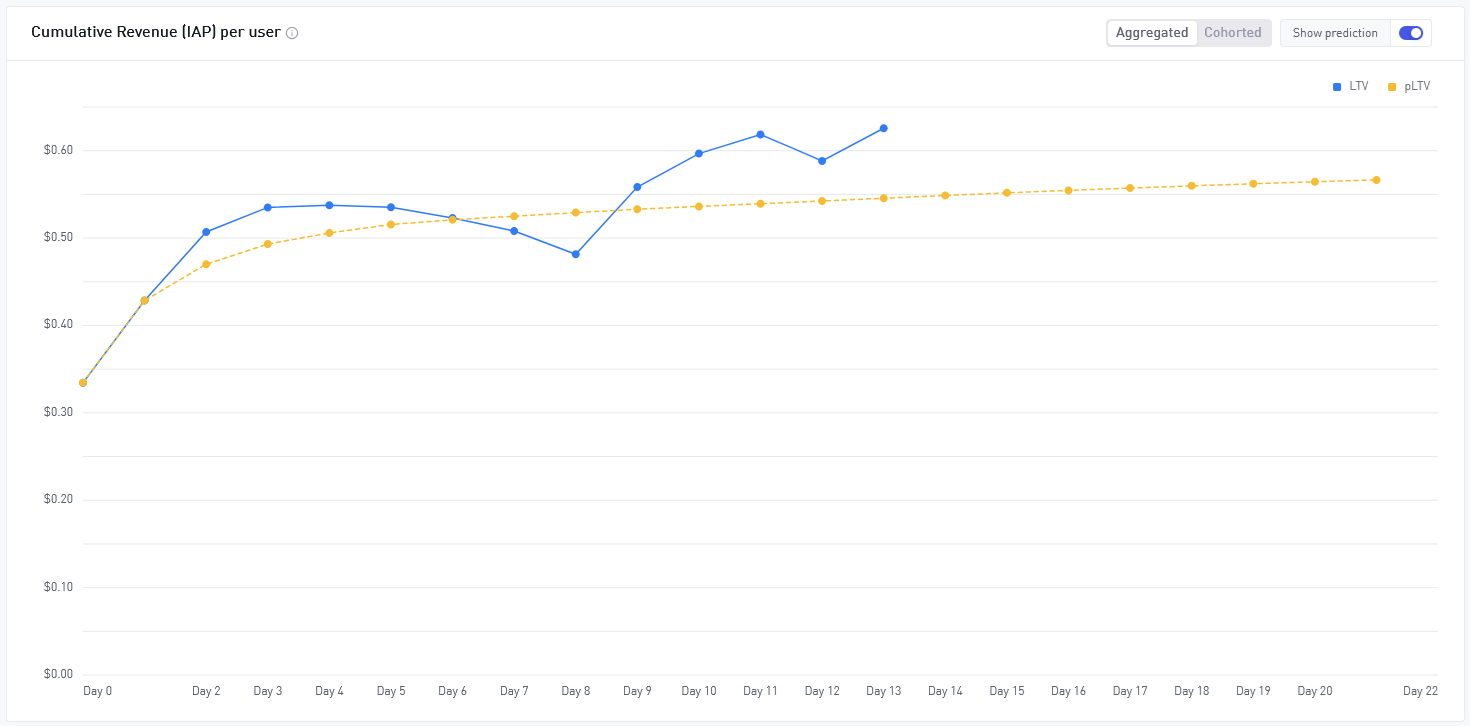This screenshot has height=726, width=1470.
Task: Click the info icon beside chart title
Action: coord(292,33)
